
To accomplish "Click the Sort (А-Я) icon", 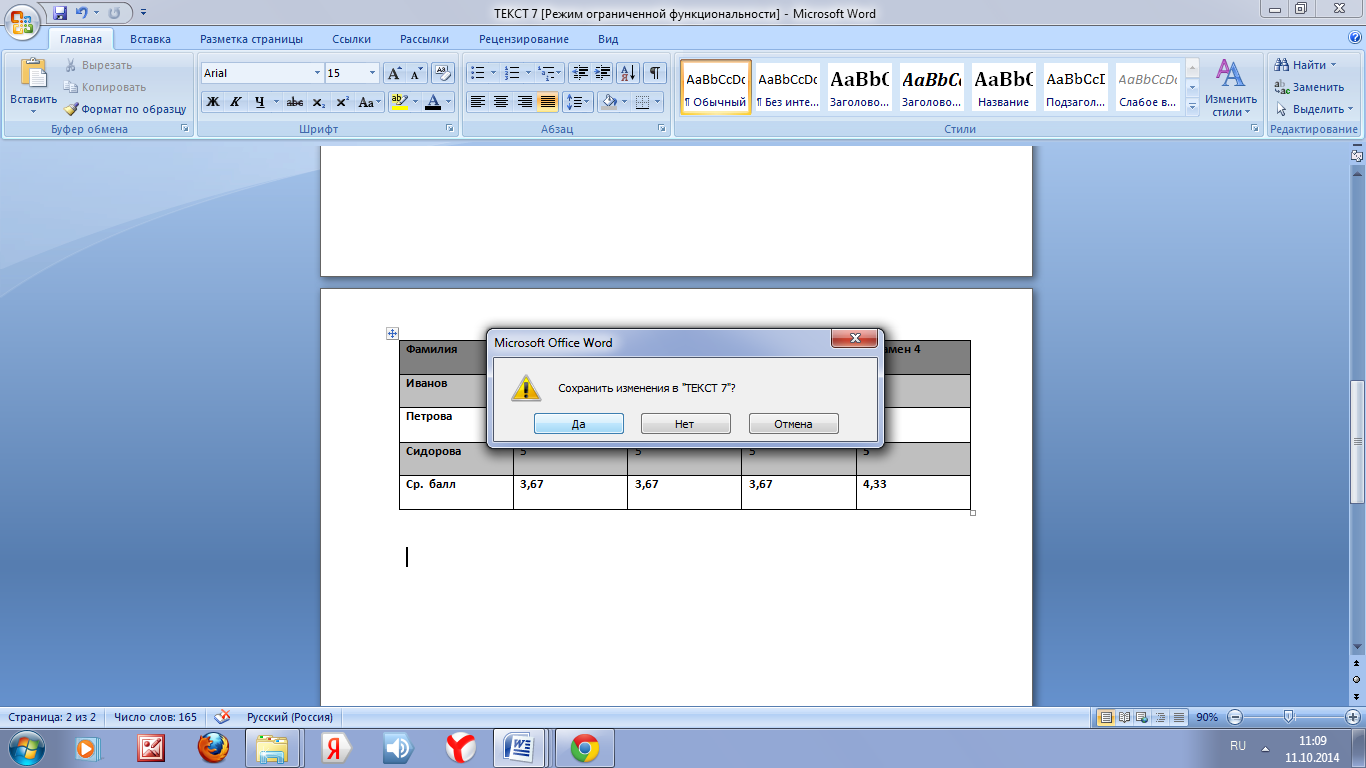I will [629, 73].
